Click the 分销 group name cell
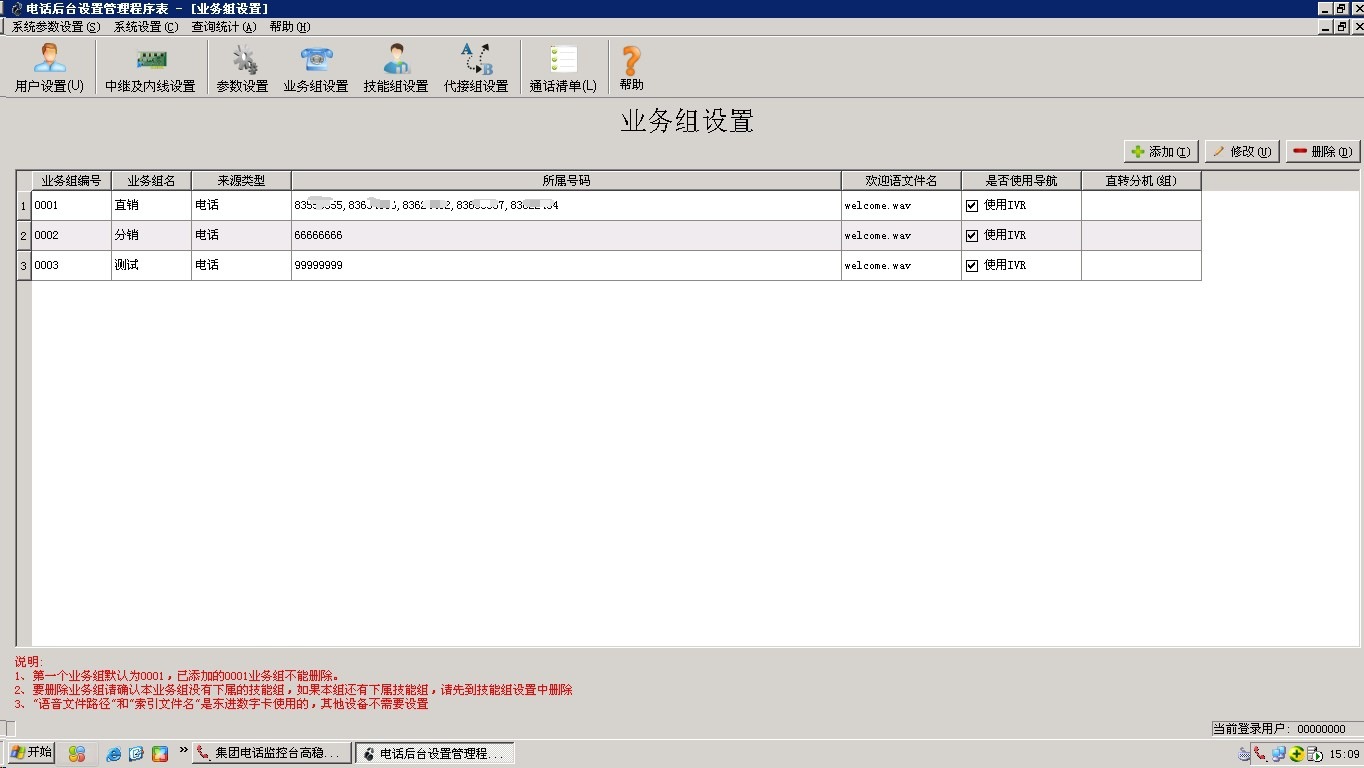This screenshot has height=768, width=1364. [151, 236]
